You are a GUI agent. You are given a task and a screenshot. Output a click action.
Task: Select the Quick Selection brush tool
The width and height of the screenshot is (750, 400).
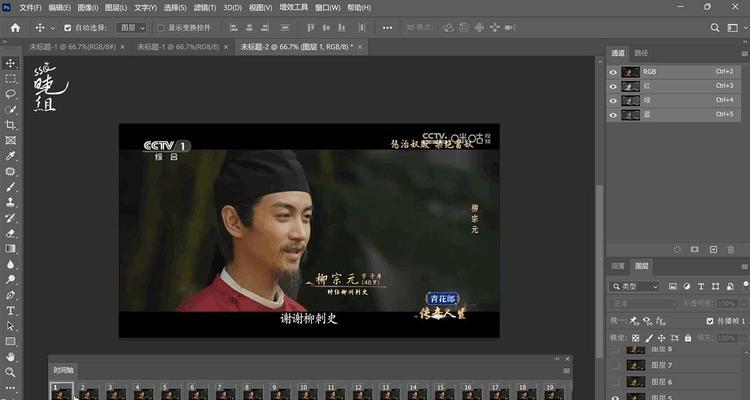[10, 110]
